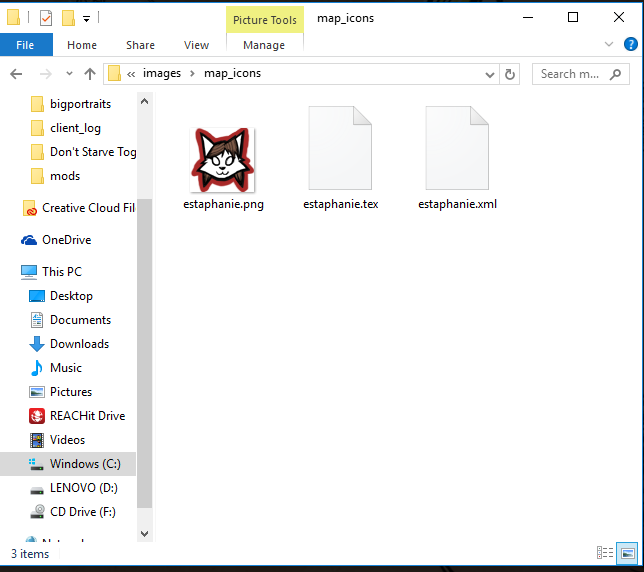Click the Properties quick access icon

pyautogui.click(x=45, y=17)
